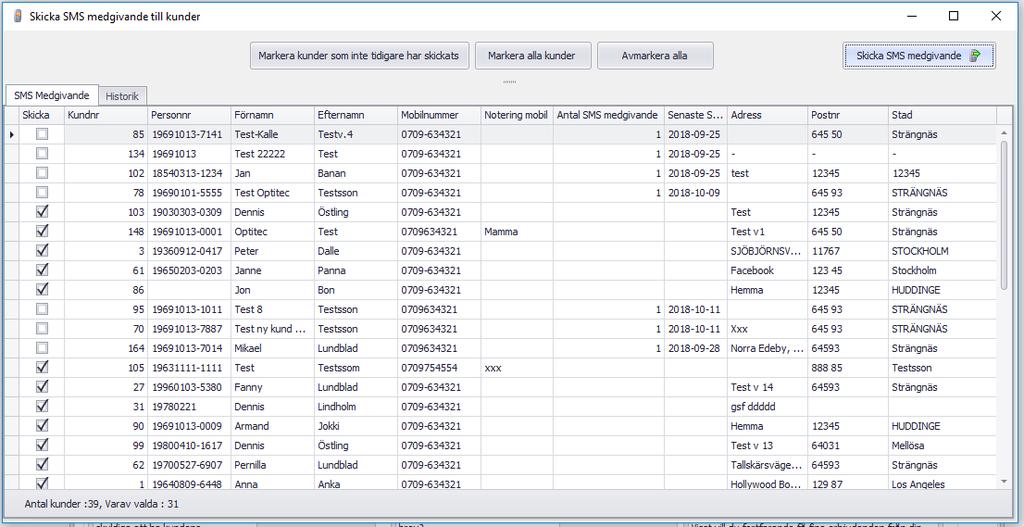
Task: Click the SJÖBJÖRNSV... address cell
Action: point(767,251)
